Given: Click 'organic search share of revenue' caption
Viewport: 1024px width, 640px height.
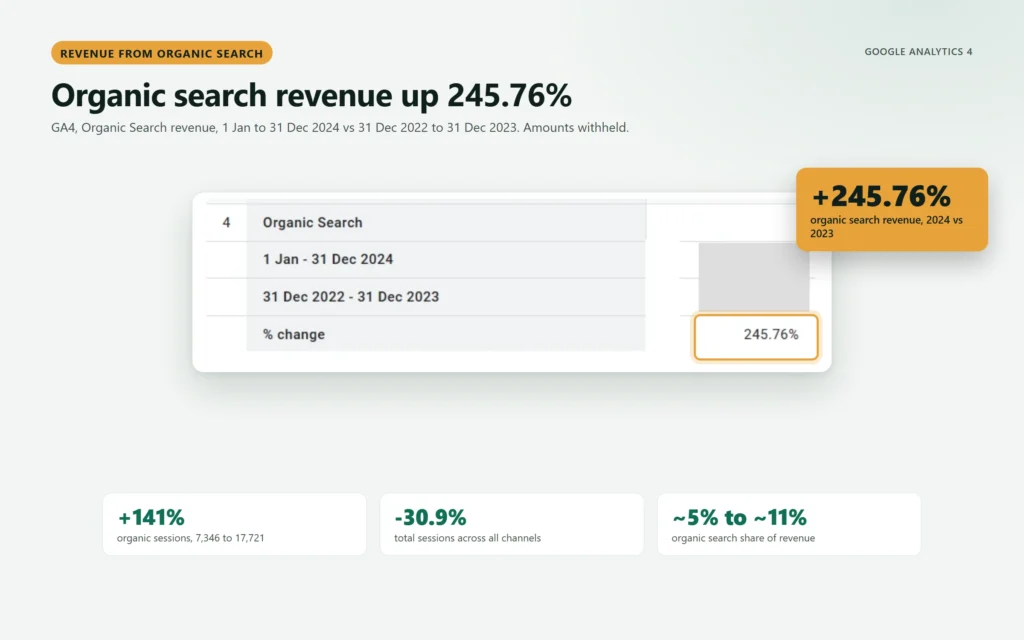Looking at the screenshot, I should 743,538.
